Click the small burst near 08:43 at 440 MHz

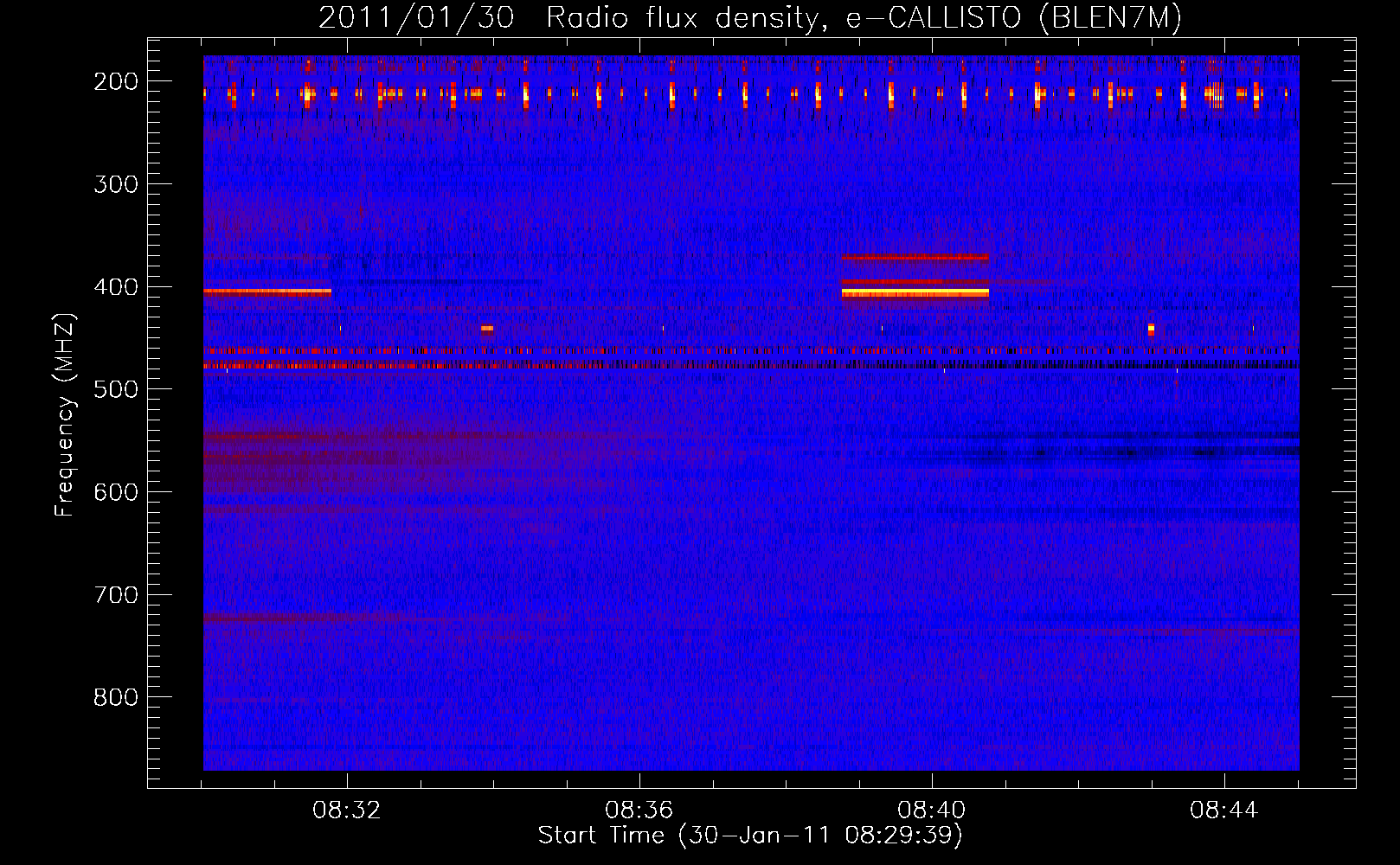1151,329
